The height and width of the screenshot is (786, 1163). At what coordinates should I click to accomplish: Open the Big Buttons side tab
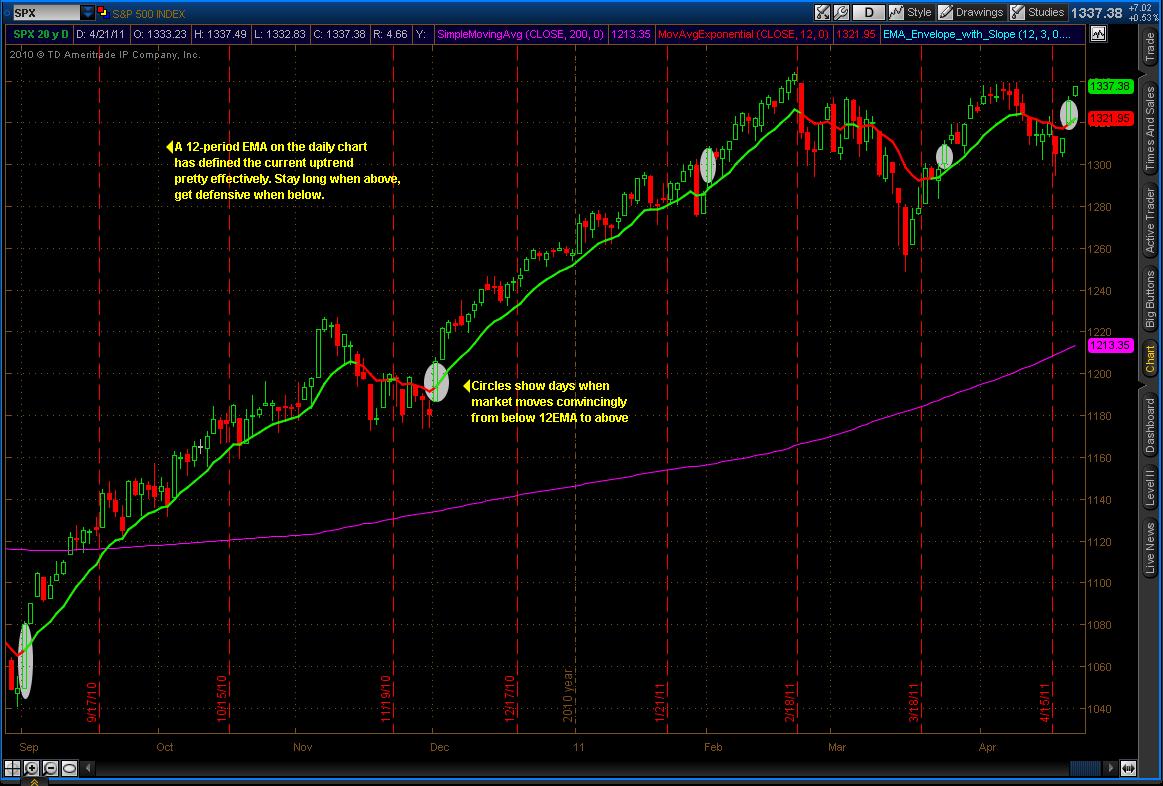tap(1150, 300)
